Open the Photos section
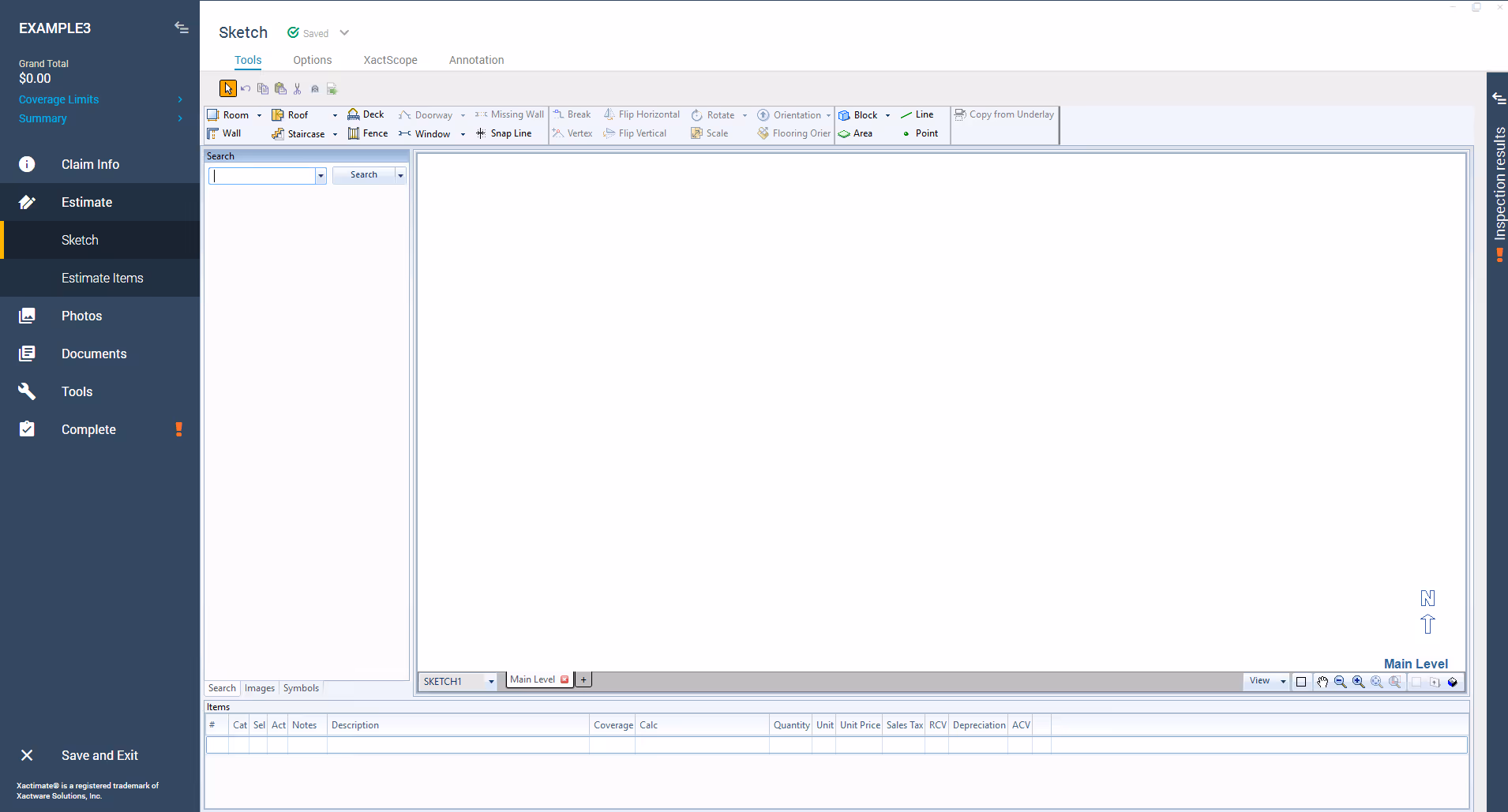This screenshot has height=812, width=1508. coord(99,316)
